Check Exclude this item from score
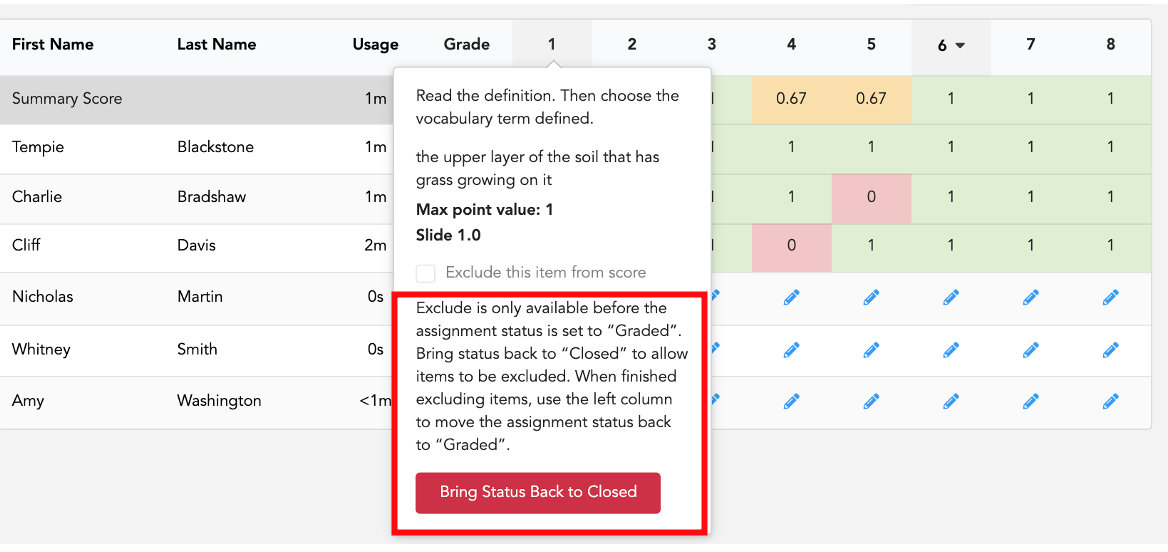Screen dimensions: 1168x552 pos(425,273)
